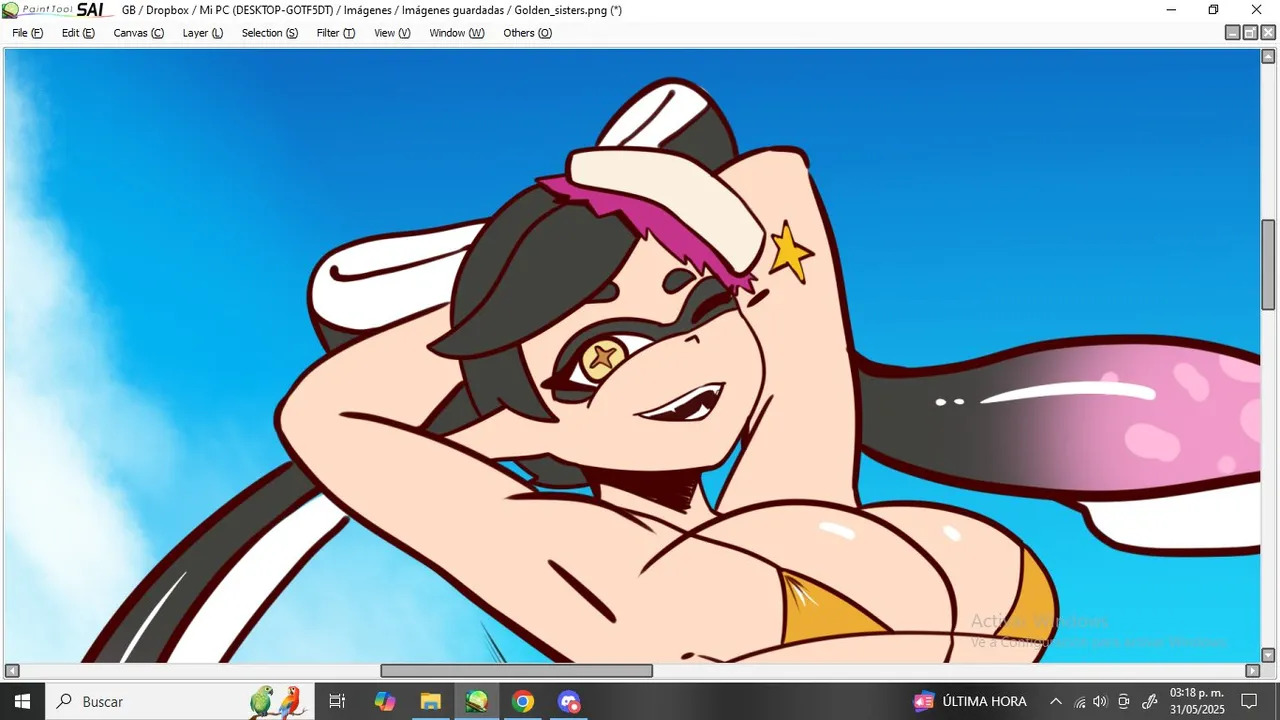This screenshot has height=720, width=1280.
Task: Launch Copilot from the taskbar
Action: pyautogui.click(x=385, y=701)
